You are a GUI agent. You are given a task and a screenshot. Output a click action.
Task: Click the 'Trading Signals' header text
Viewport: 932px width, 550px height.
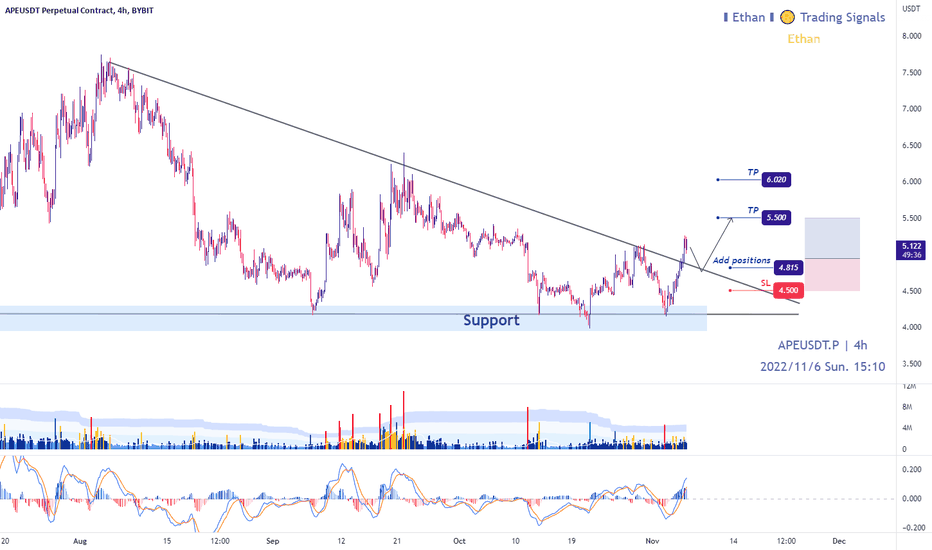click(x=842, y=18)
